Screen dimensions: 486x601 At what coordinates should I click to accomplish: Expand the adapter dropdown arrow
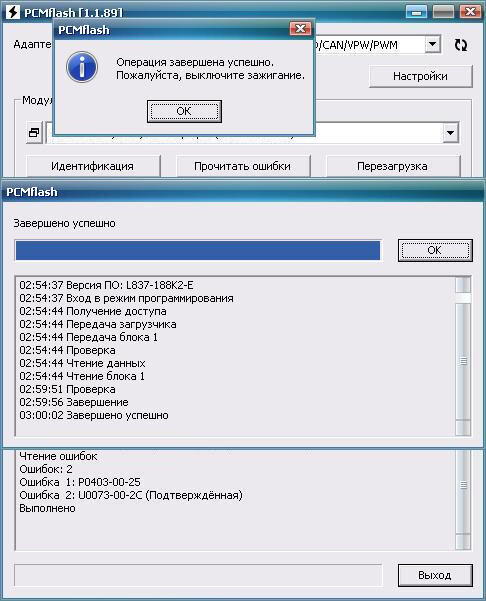click(x=433, y=44)
